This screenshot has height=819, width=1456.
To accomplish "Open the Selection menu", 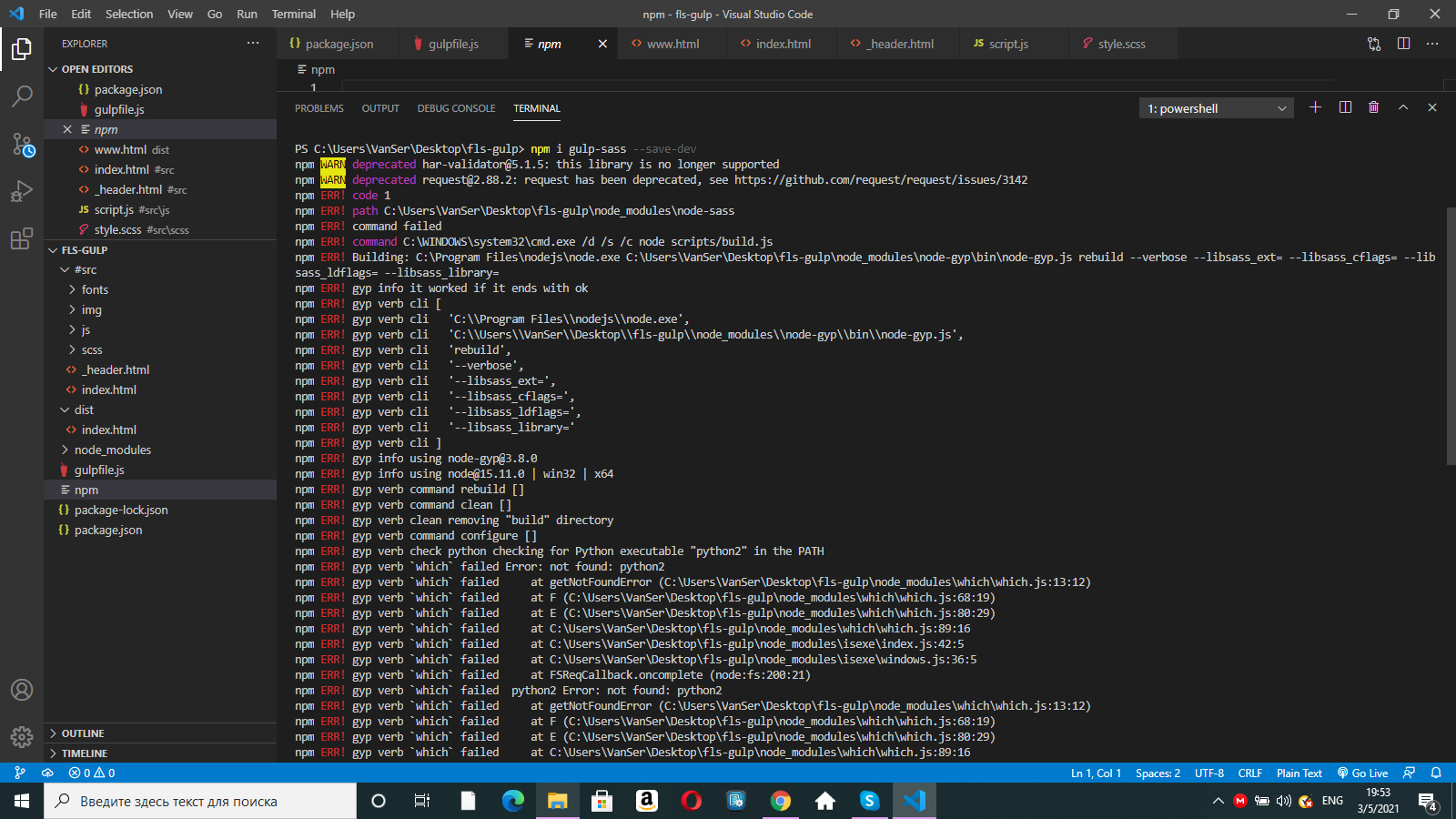I will click(x=129, y=14).
